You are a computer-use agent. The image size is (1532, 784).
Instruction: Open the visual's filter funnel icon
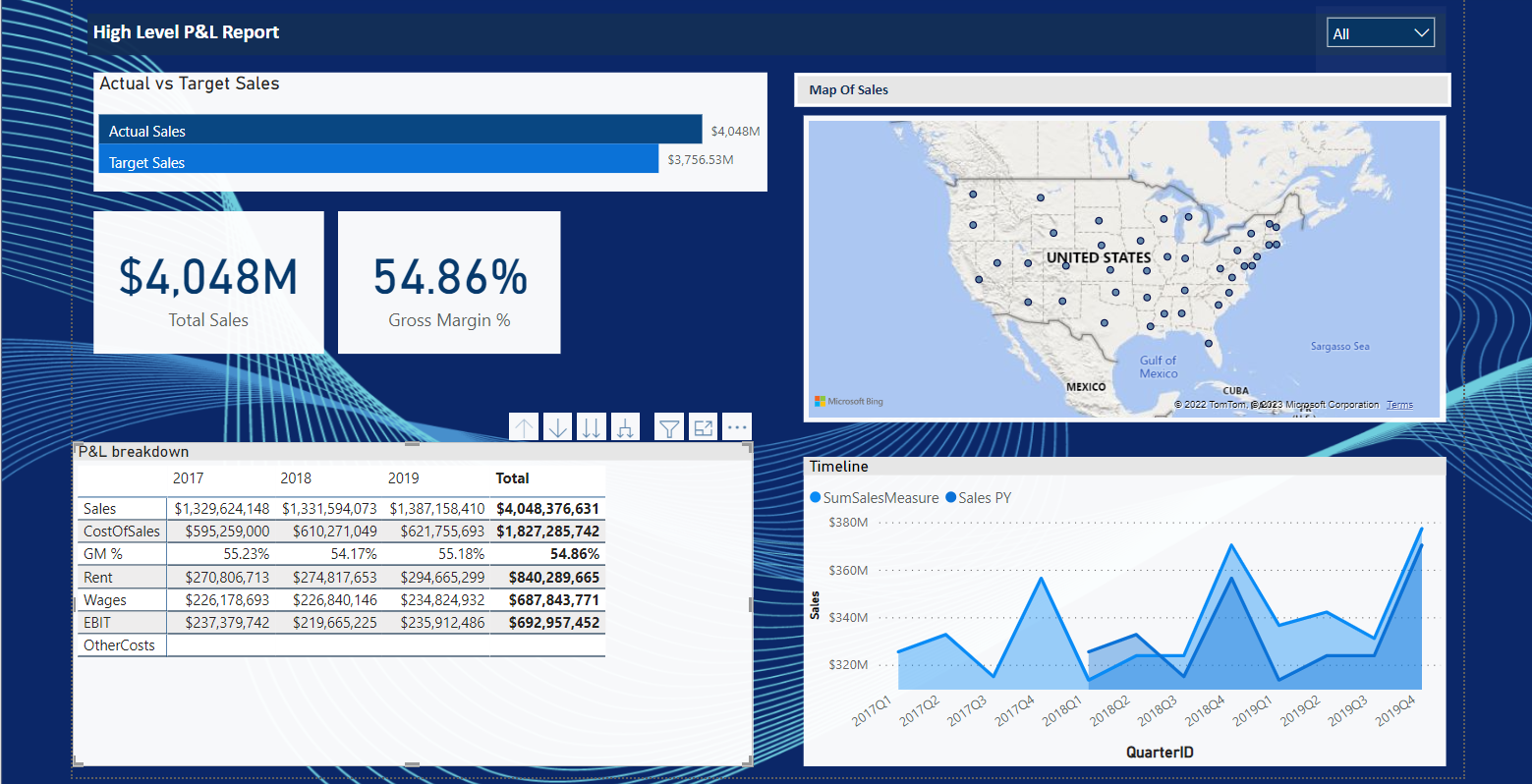click(669, 427)
